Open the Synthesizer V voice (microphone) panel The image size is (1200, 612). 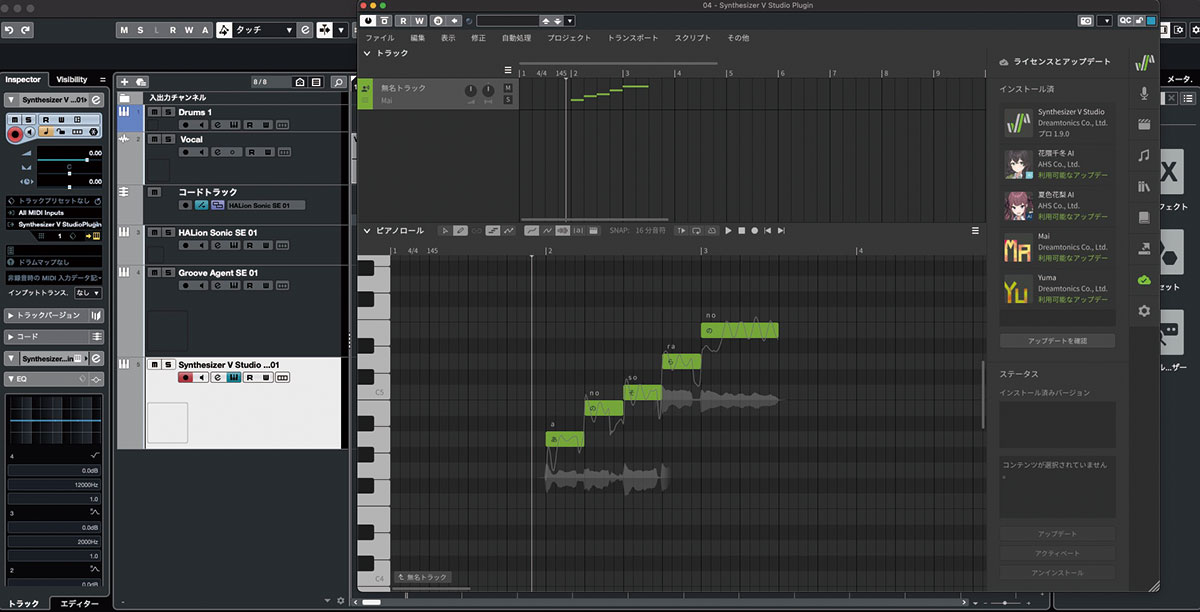point(1144,93)
